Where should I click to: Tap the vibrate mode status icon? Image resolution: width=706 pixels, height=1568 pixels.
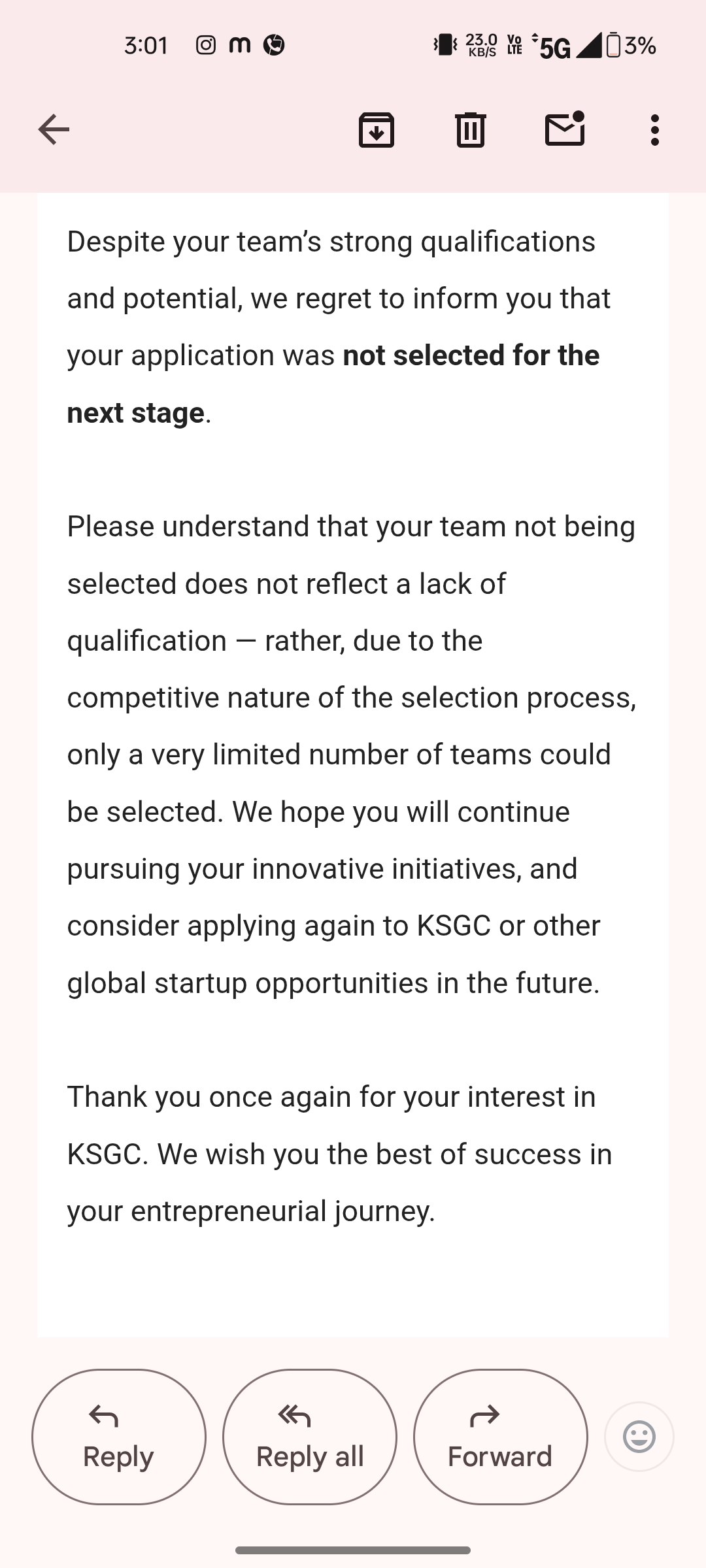click(x=445, y=45)
